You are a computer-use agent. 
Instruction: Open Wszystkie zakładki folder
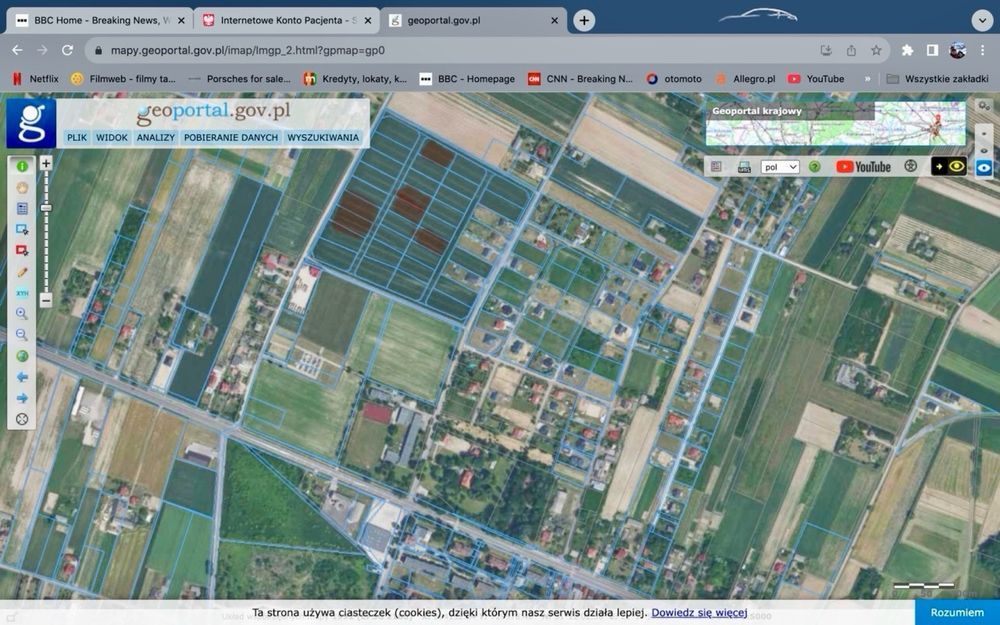tap(938, 79)
